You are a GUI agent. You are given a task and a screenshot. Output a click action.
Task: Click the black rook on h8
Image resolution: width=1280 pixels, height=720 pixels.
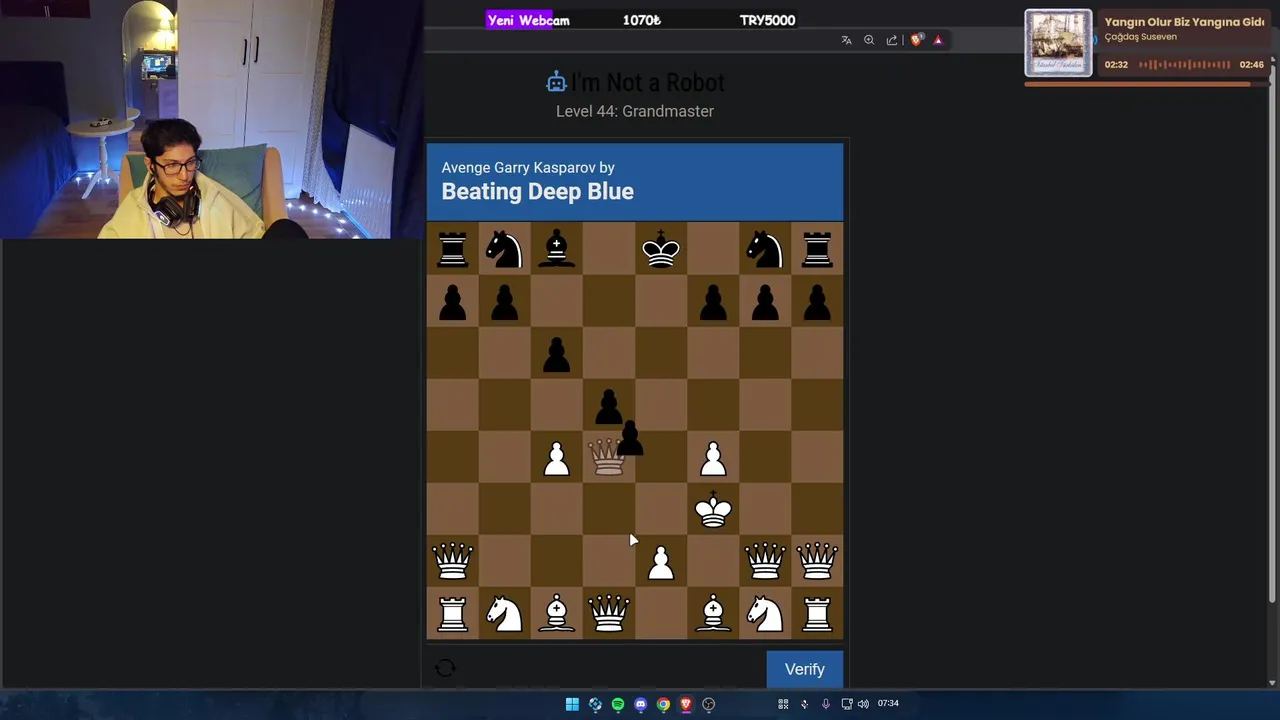[817, 250]
